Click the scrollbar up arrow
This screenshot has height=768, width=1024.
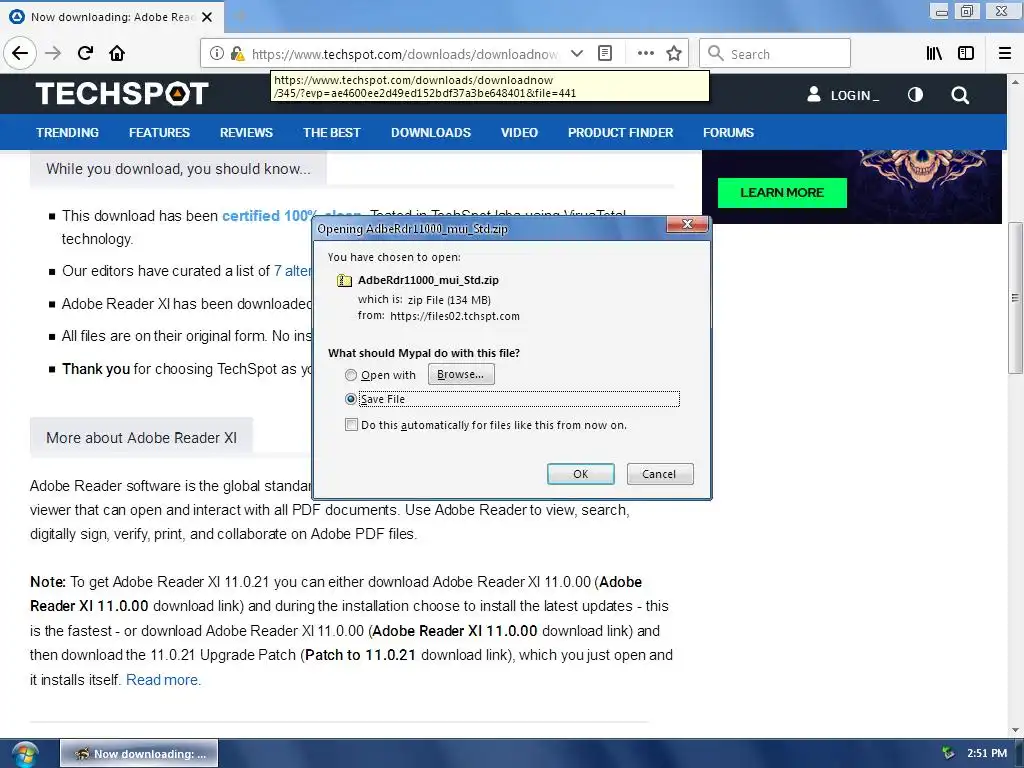(x=1015, y=82)
